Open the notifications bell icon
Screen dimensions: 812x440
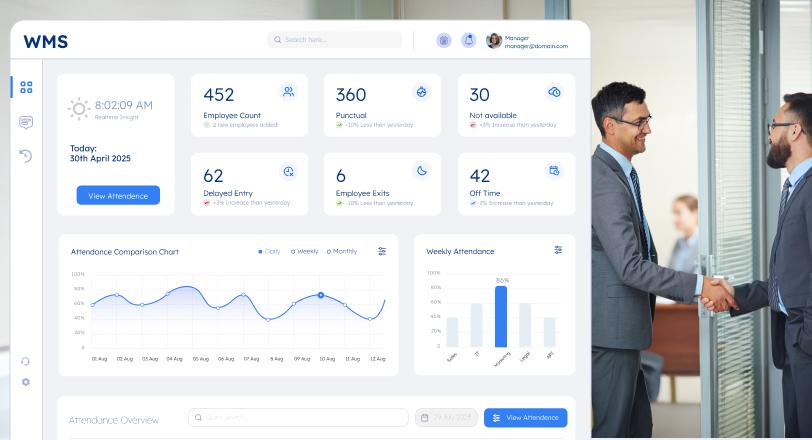[469, 40]
